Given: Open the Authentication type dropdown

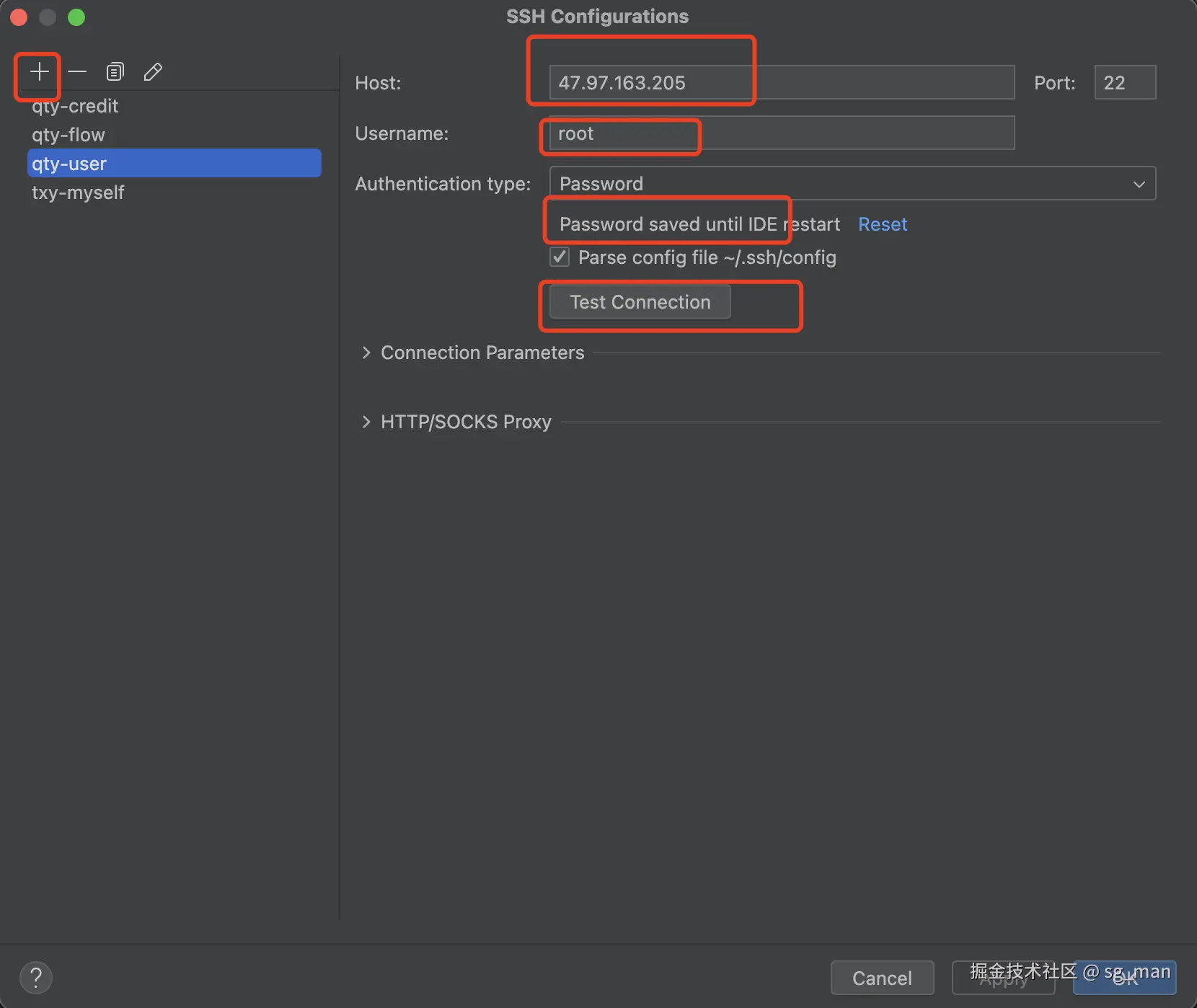Looking at the screenshot, I should (852, 184).
